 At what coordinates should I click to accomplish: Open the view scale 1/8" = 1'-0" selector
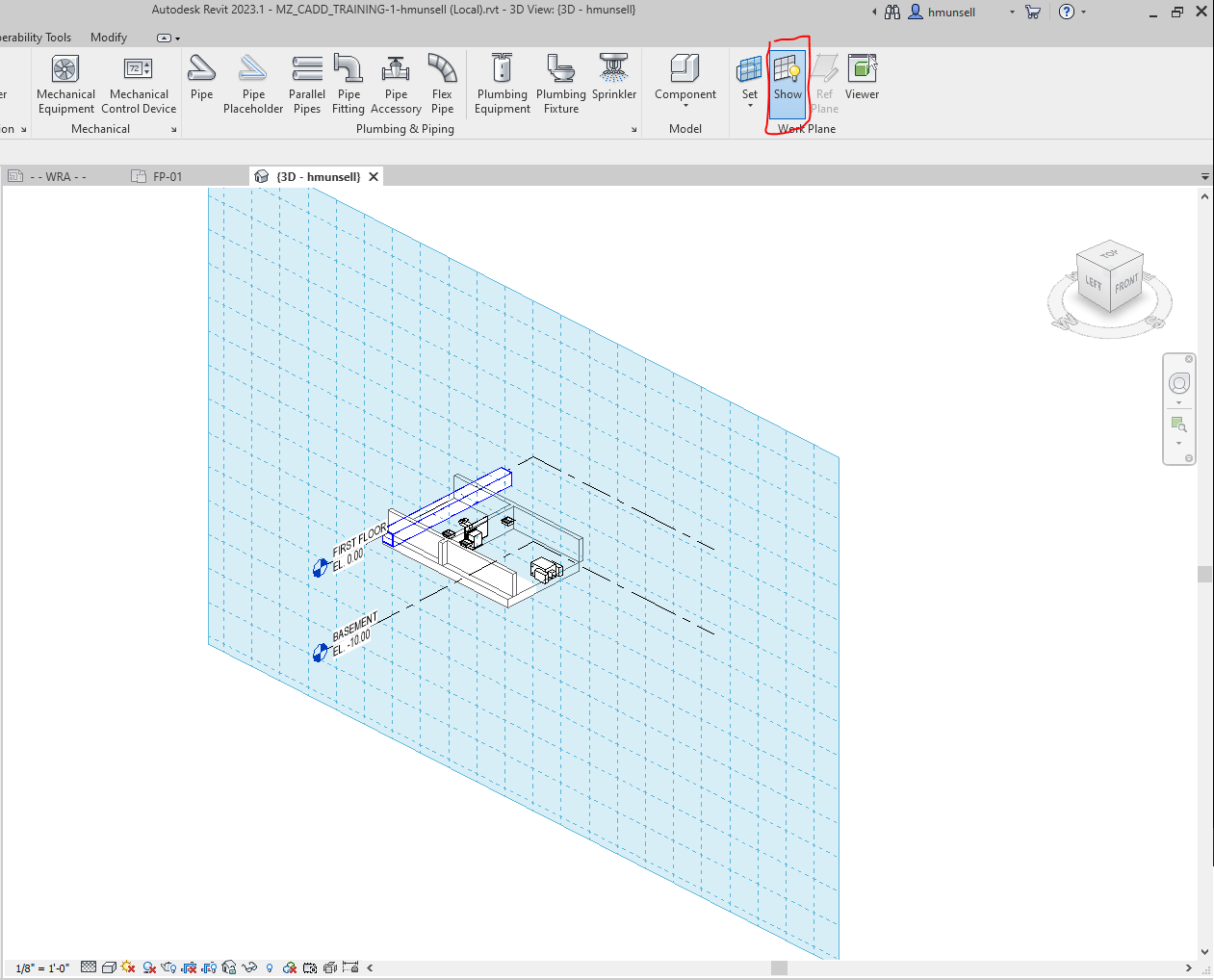42,967
